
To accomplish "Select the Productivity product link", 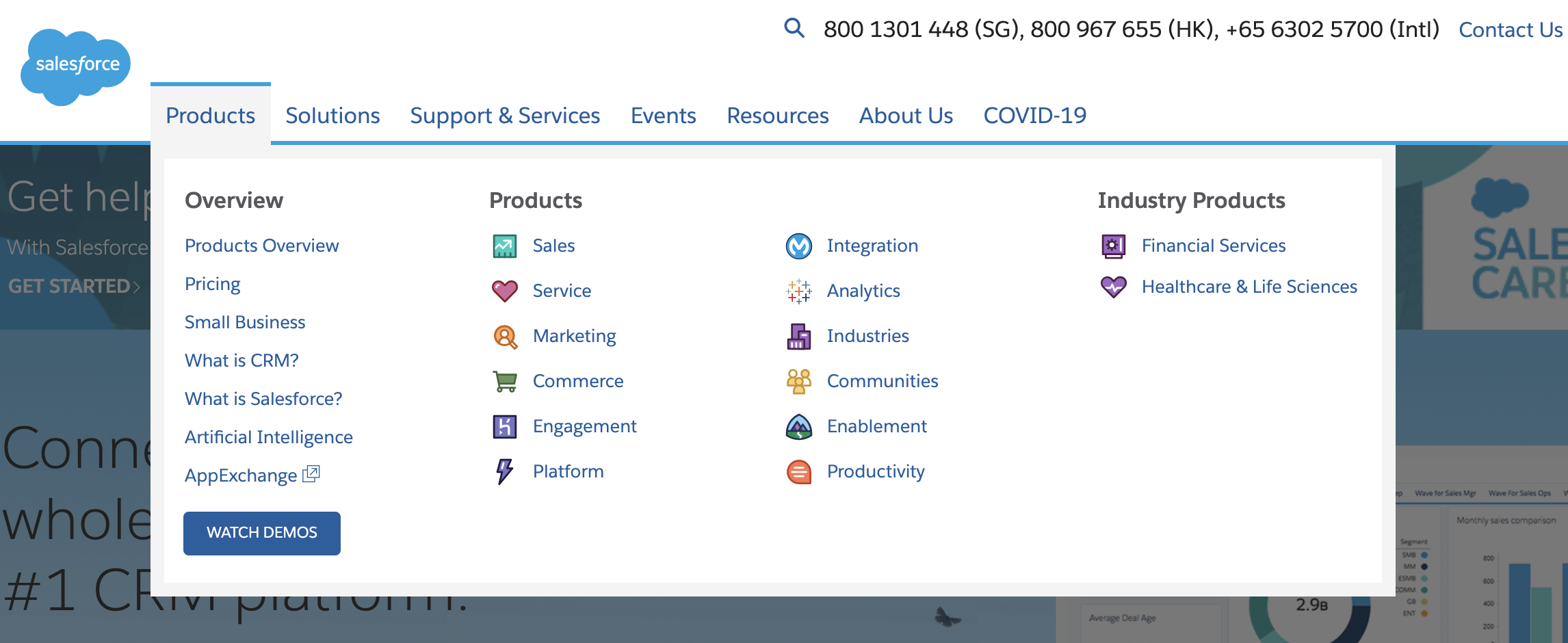I will [x=876, y=471].
